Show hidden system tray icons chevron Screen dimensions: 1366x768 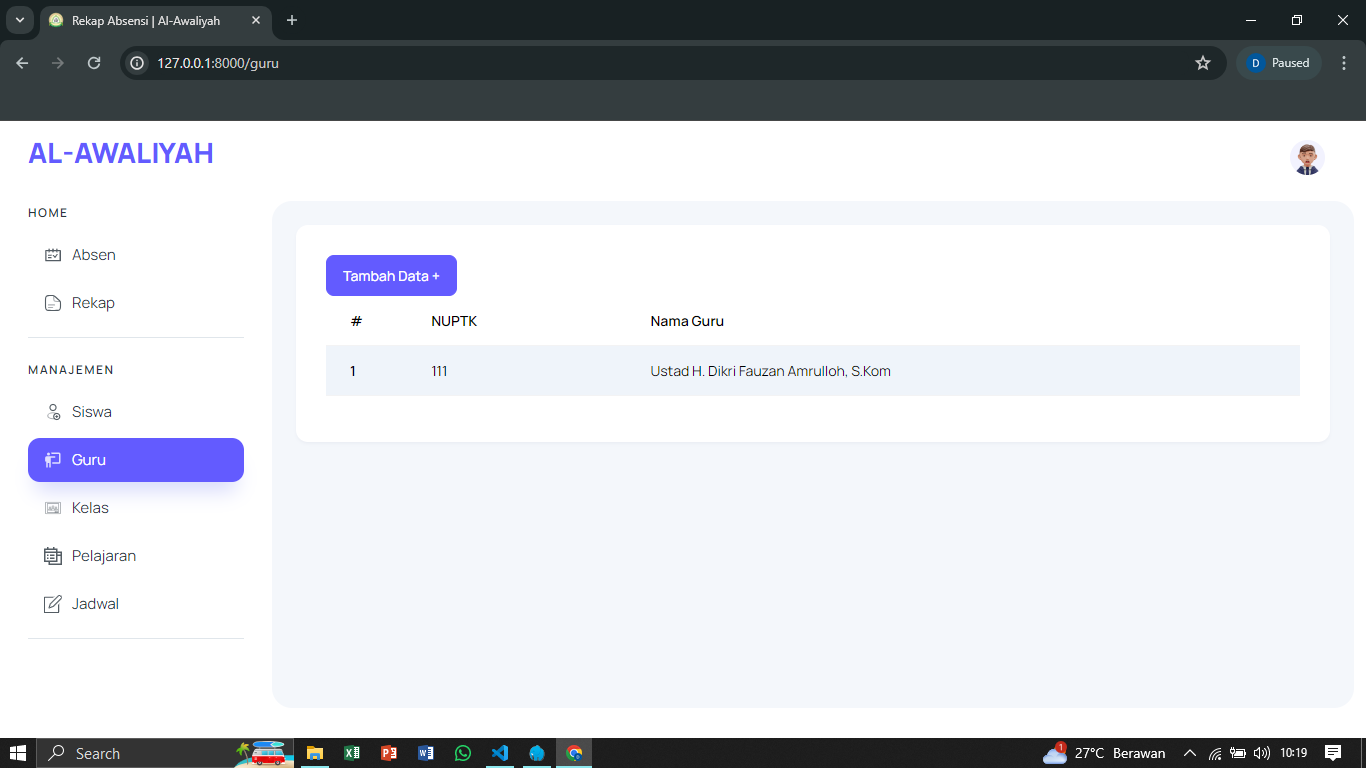pyautogui.click(x=1189, y=753)
